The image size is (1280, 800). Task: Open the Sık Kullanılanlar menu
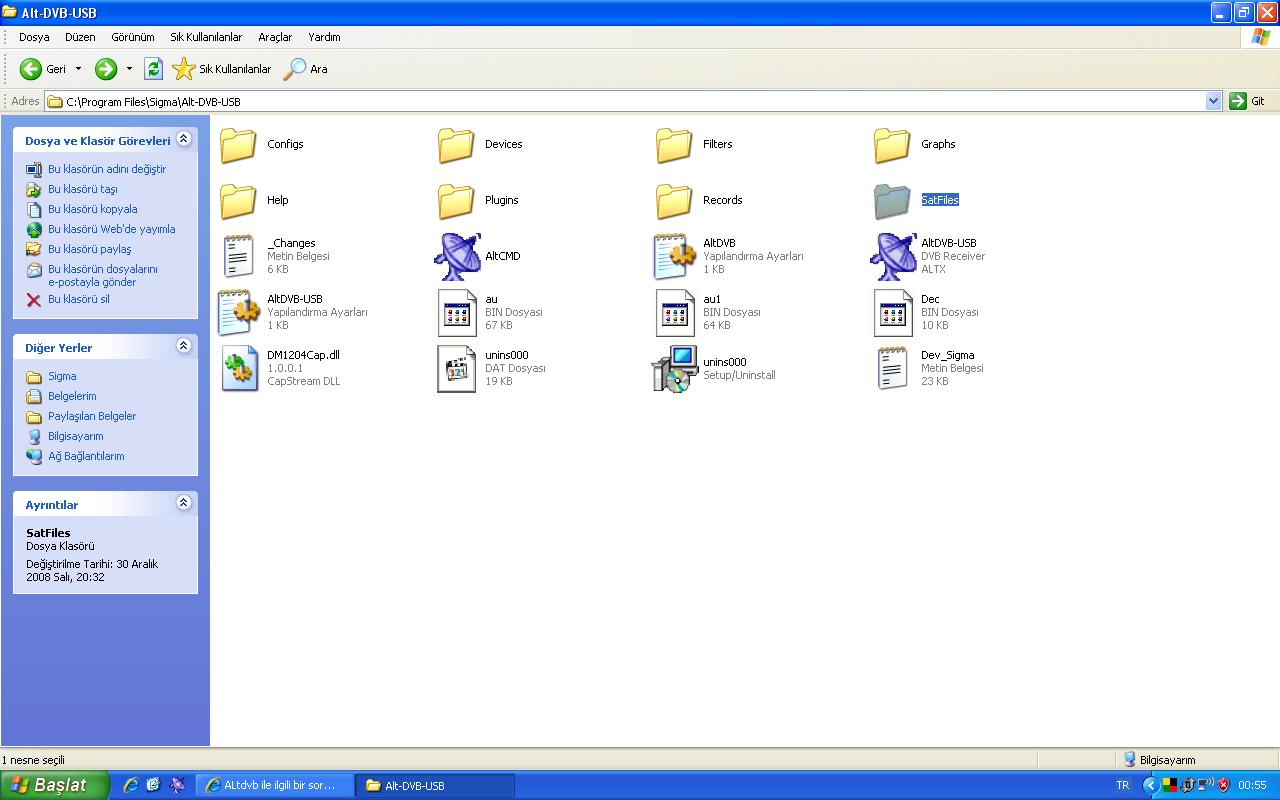pos(206,37)
